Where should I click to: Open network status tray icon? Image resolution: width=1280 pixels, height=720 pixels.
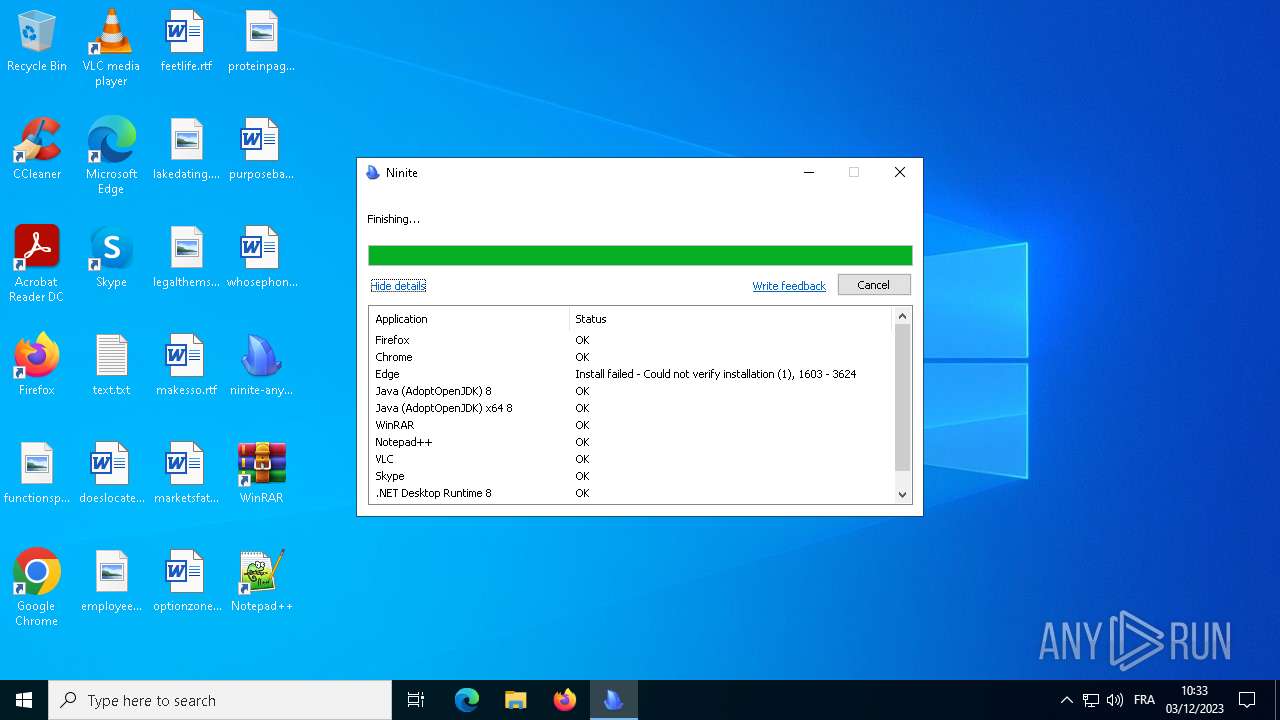(1091, 700)
